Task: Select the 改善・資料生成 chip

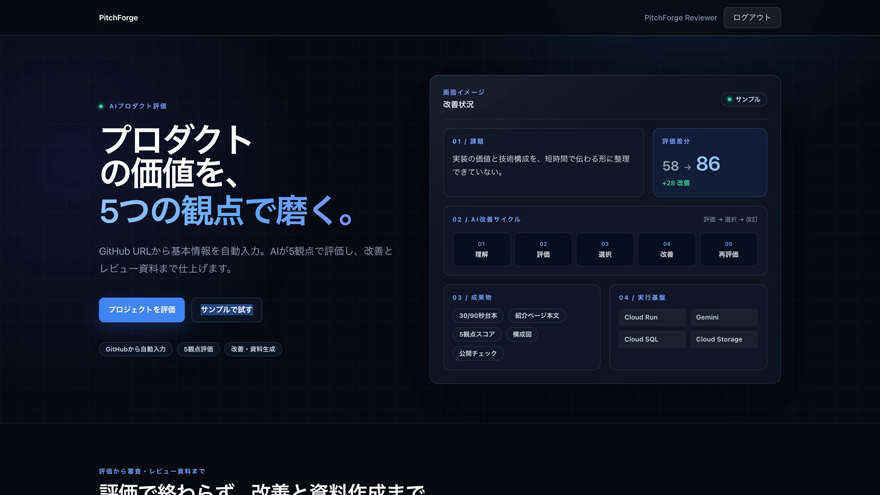Action: click(x=253, y=349)
